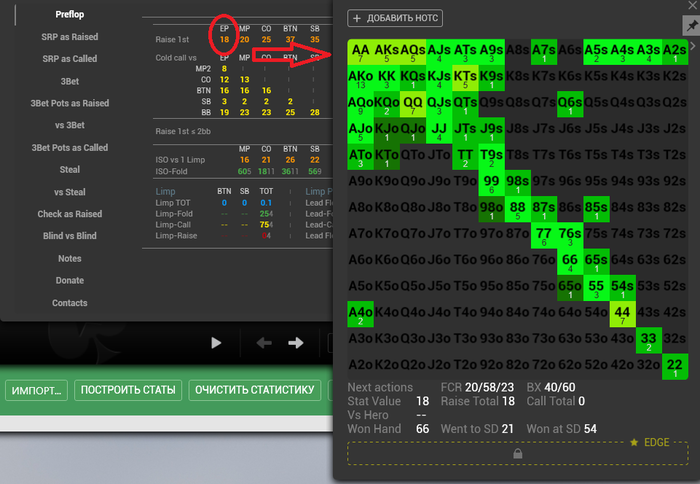Viewport: 700px width, 484px height.
Task: Click the Limp heading
Action: [x=165, y=192]
